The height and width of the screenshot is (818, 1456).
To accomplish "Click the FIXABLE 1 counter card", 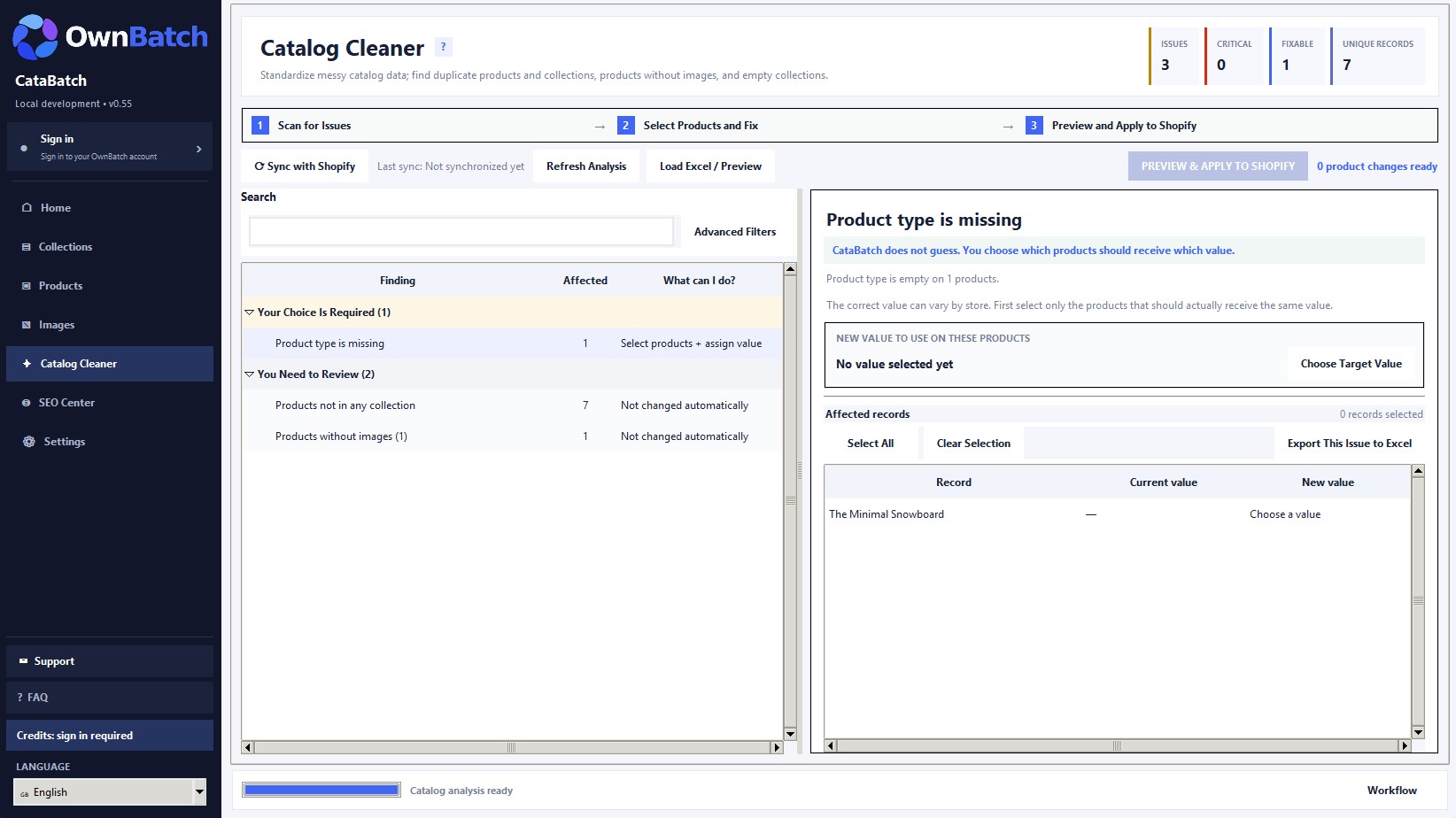I will (1297, 56).
